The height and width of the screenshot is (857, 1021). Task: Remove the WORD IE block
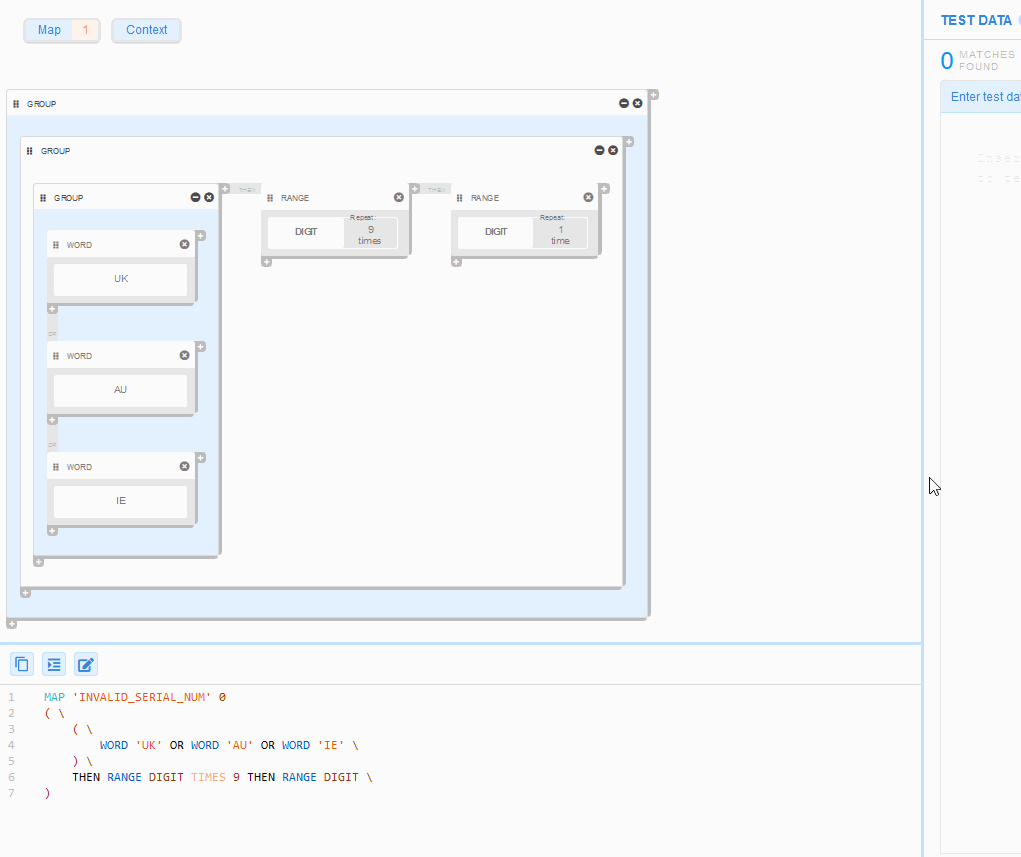coord(184,466)
